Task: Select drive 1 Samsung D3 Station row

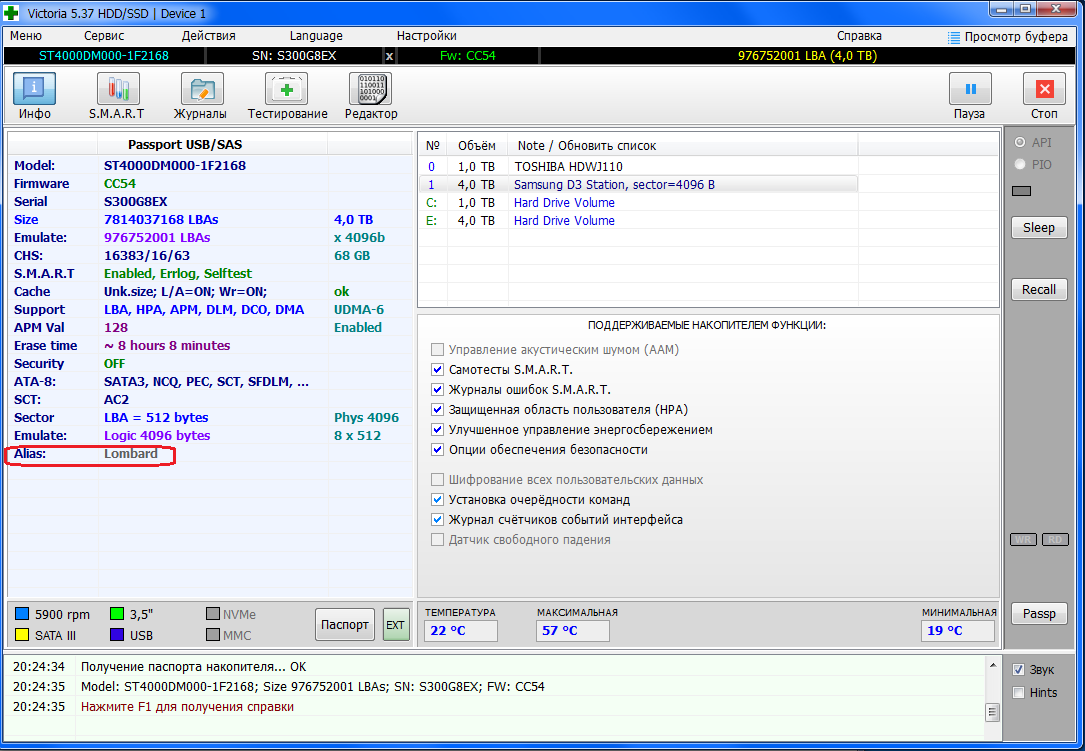Action: point(638,185)
